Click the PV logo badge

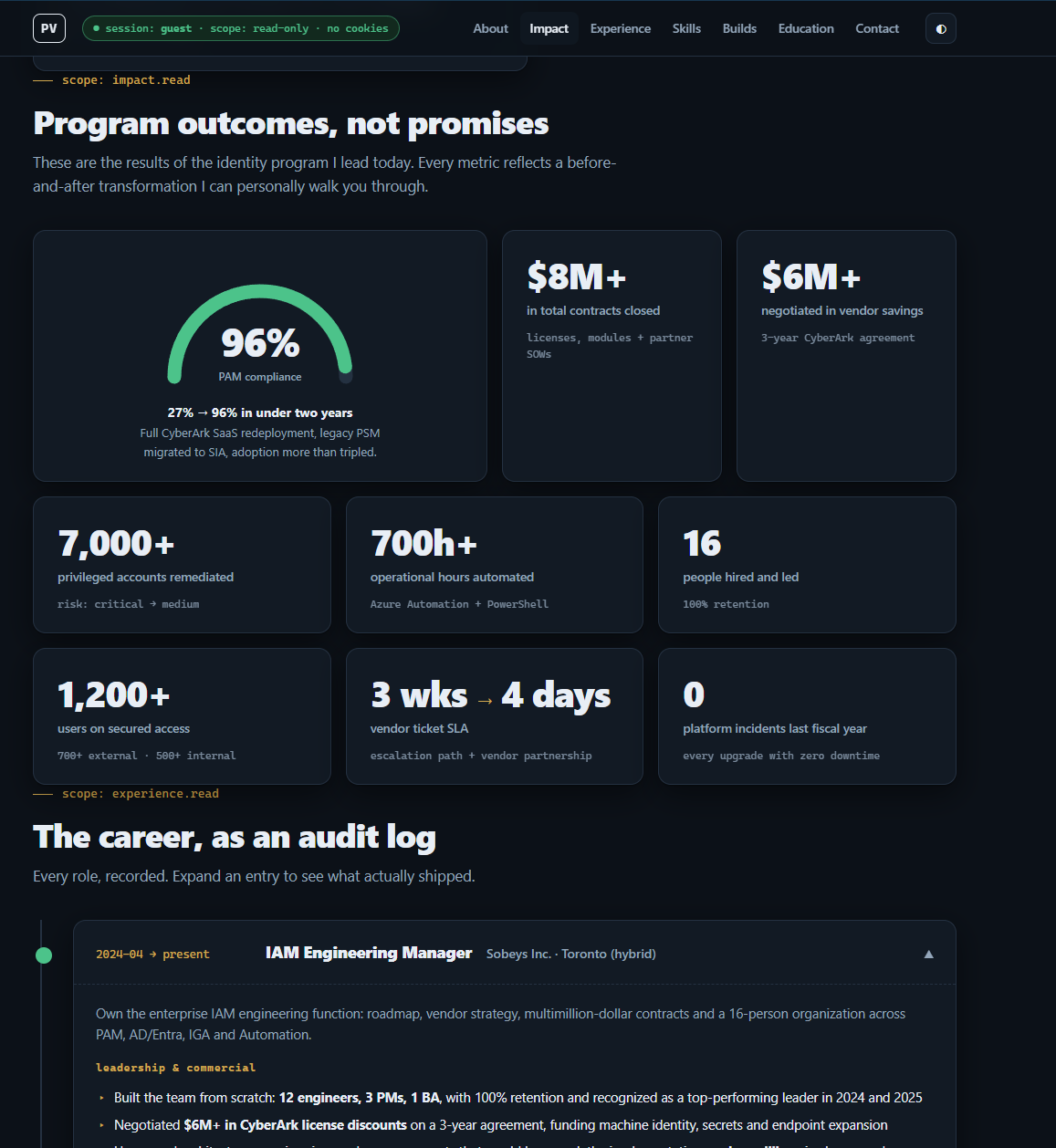[49, 28]
